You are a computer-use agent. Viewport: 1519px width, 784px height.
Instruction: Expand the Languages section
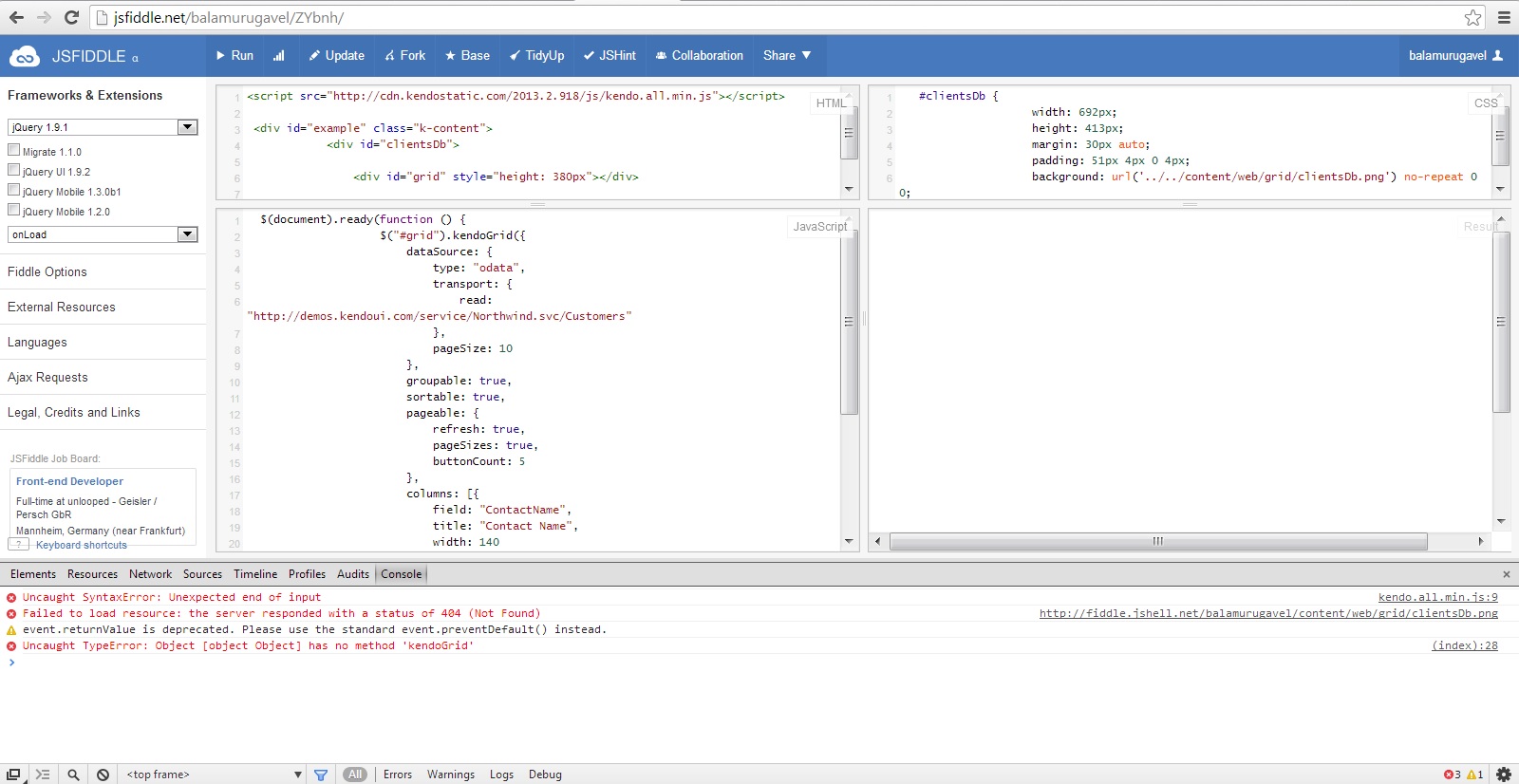click(103, 342)
